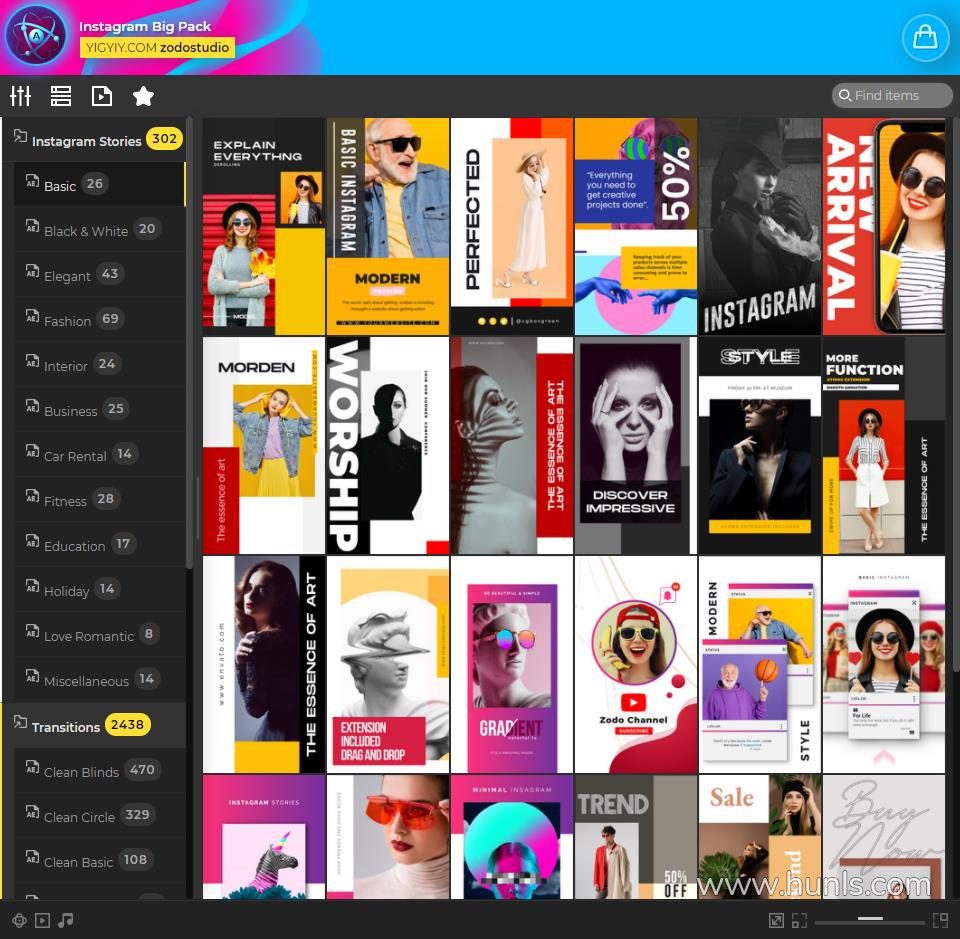960x939 pixels.
Task: Select the Fashion subcategory
Action: [68, 321]
